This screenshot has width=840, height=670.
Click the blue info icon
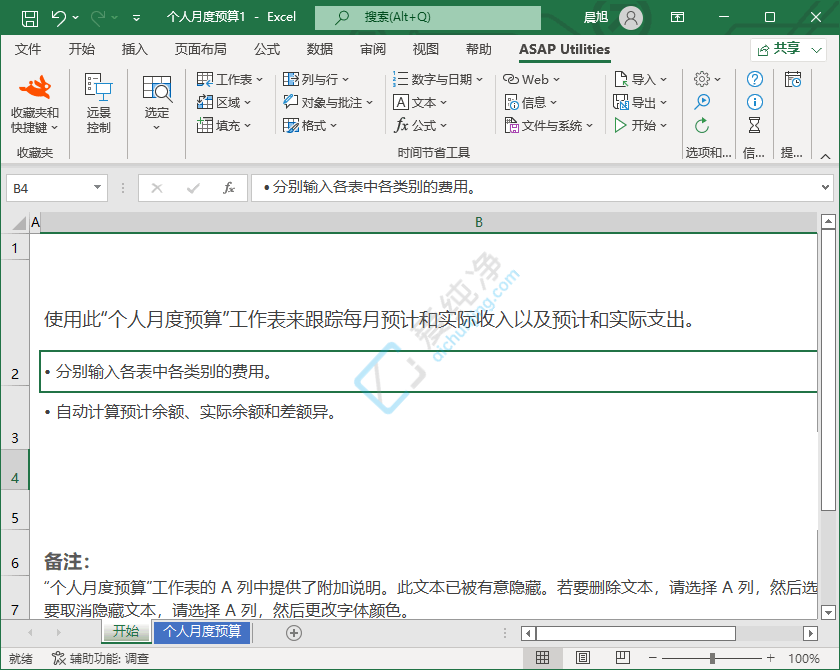pyautogui.click(x=754, y=102)
